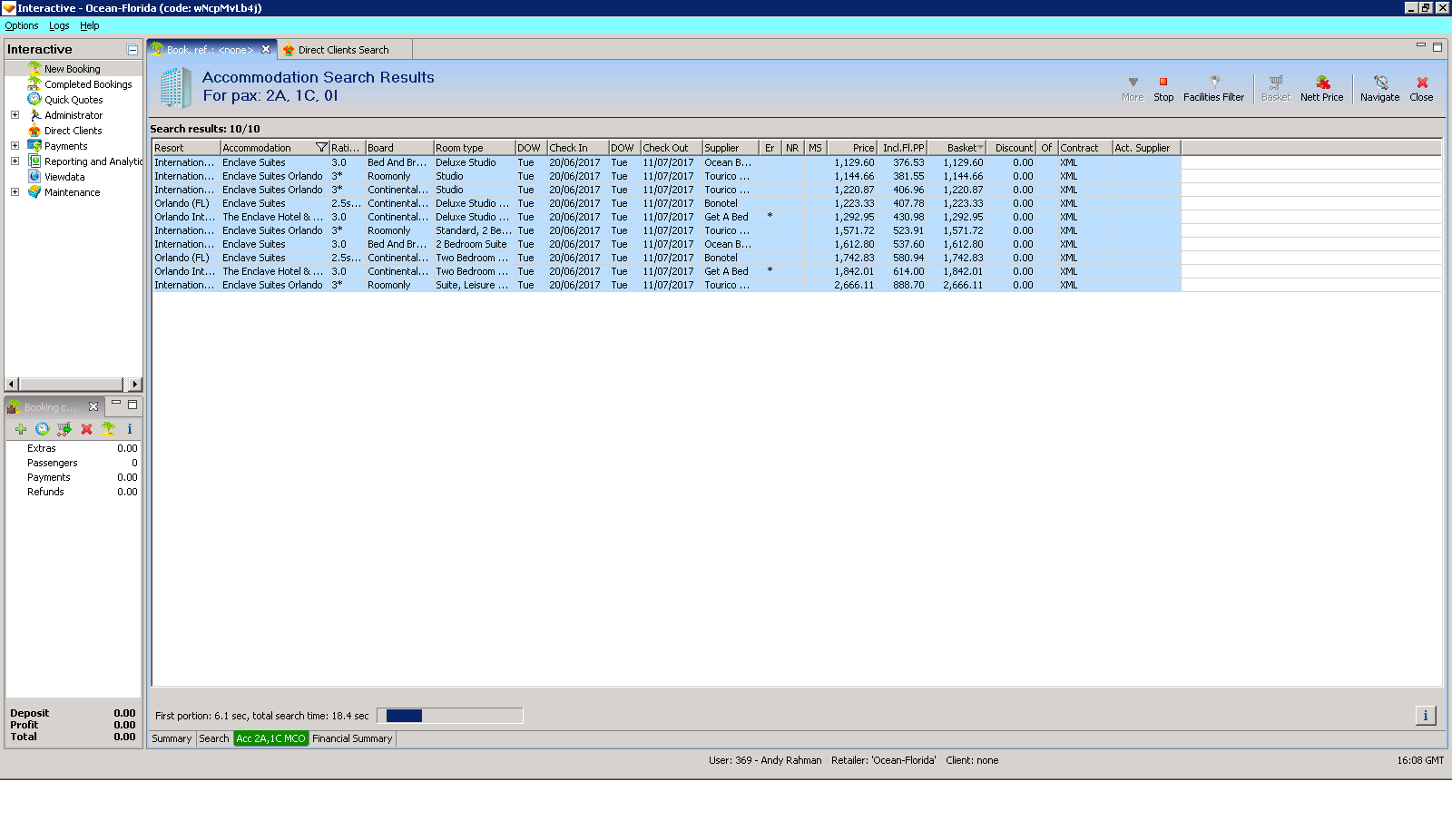1452x840 pixels.
Task: Maximize the editor area using its maximize icon
Action: (x=1437, y=46)
